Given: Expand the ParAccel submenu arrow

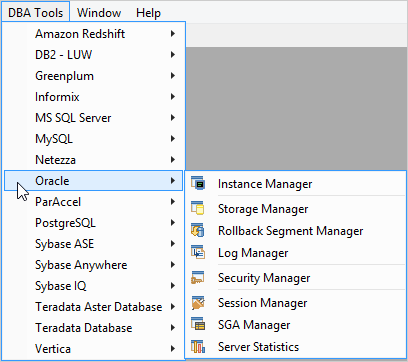Looking at the screenshot, I should [173, 202].
